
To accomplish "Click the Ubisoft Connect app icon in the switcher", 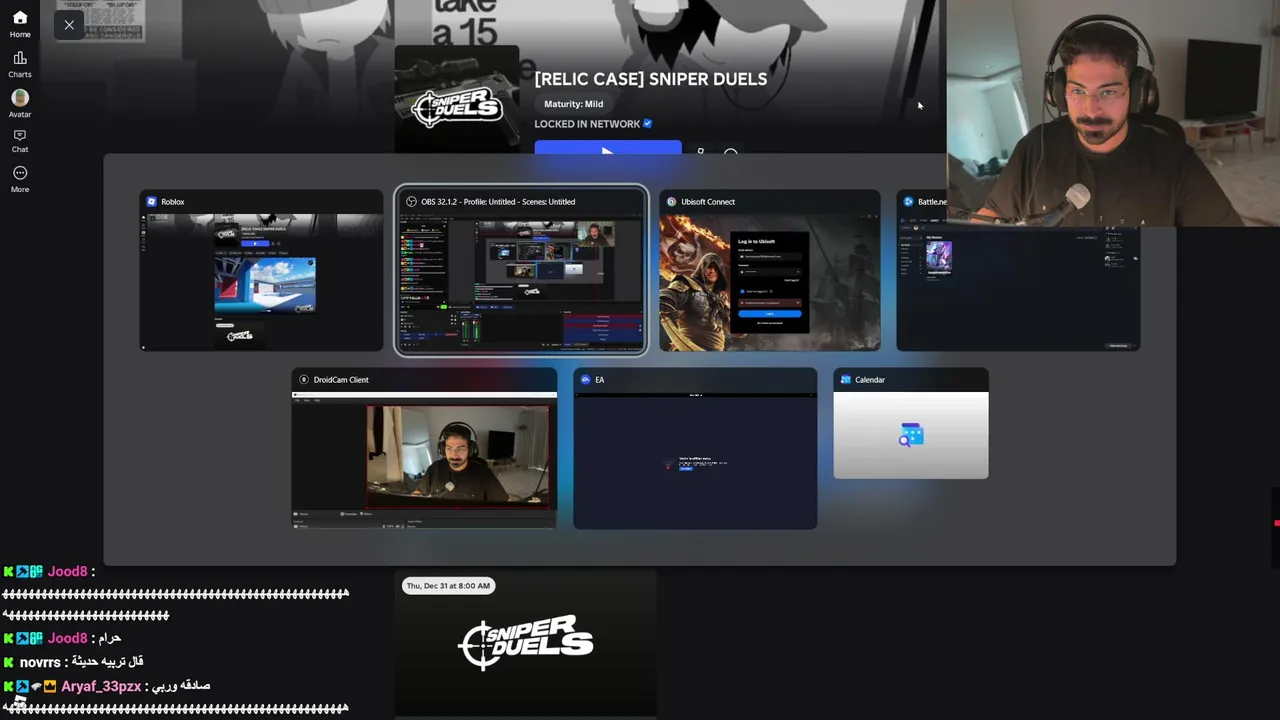I will [x=671, y=202].
